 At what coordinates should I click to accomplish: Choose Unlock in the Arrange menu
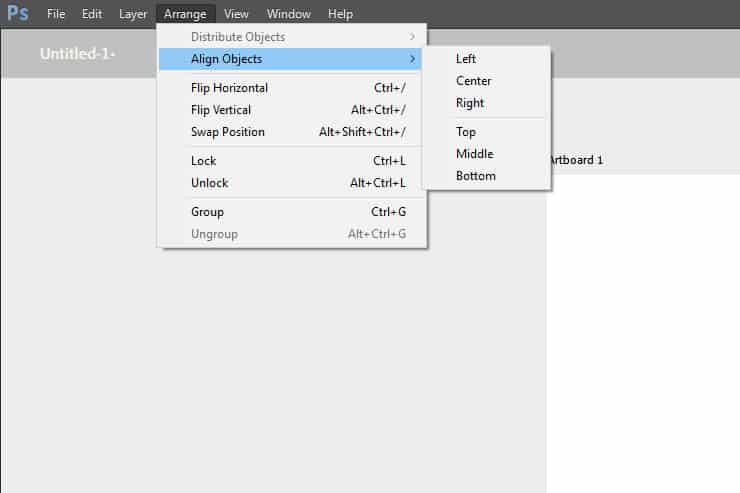pos(290,183)
